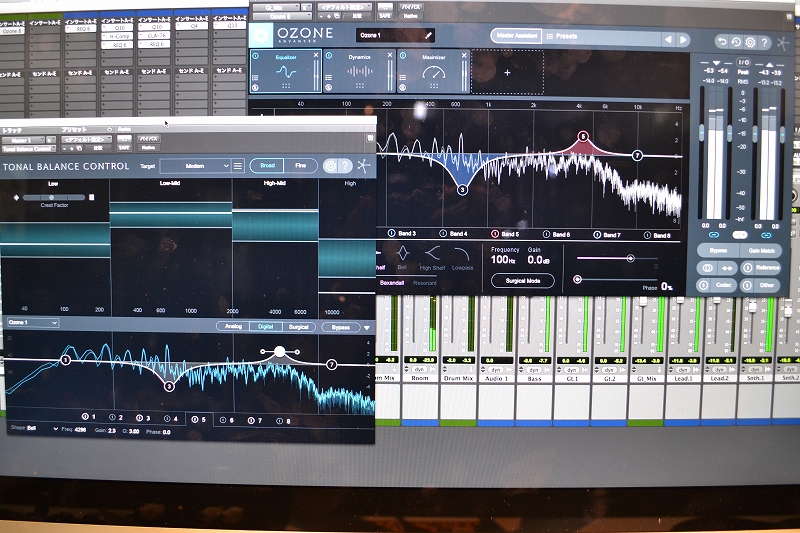Select the Maximizer module tile
Image resolution: width=800 pixels, height=533 pixels.
(x=433, y=71)
